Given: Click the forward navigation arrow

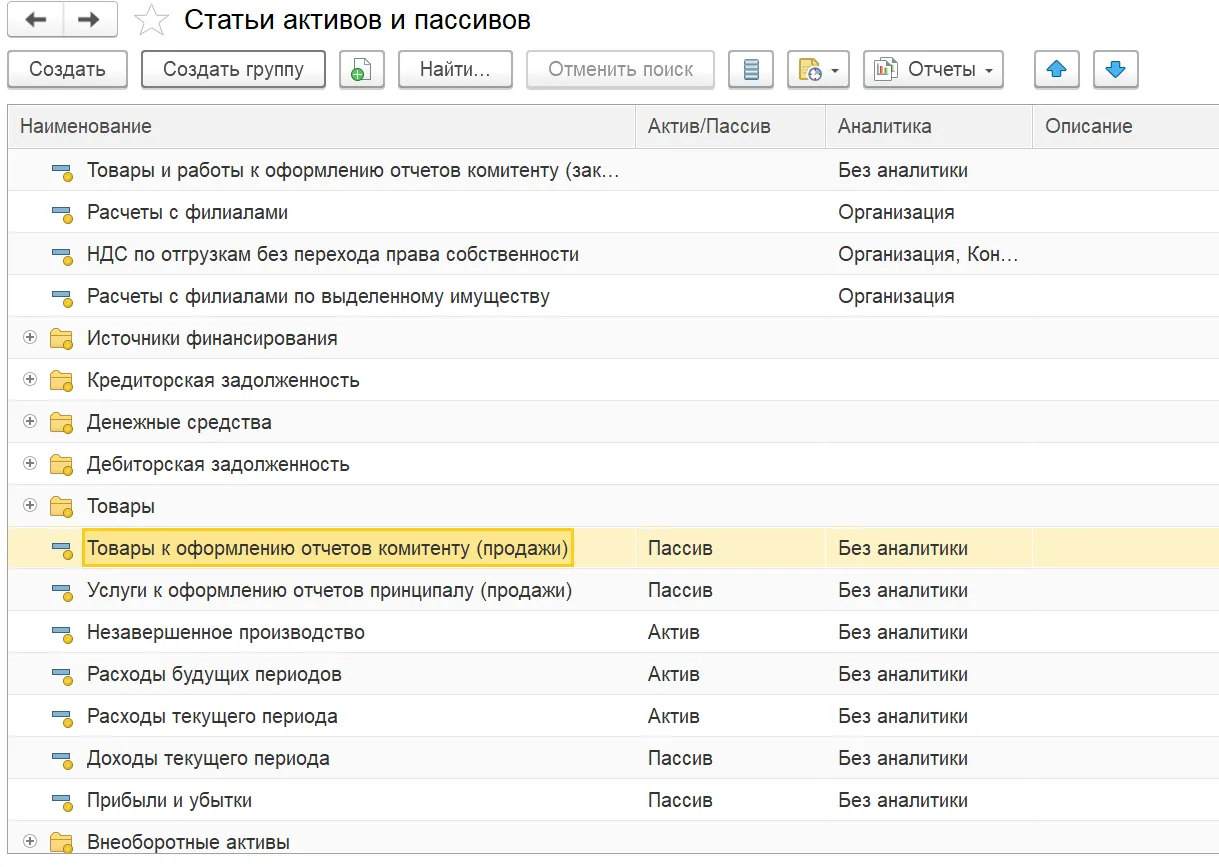Looking at the screenshot, I should pos(89,20).
